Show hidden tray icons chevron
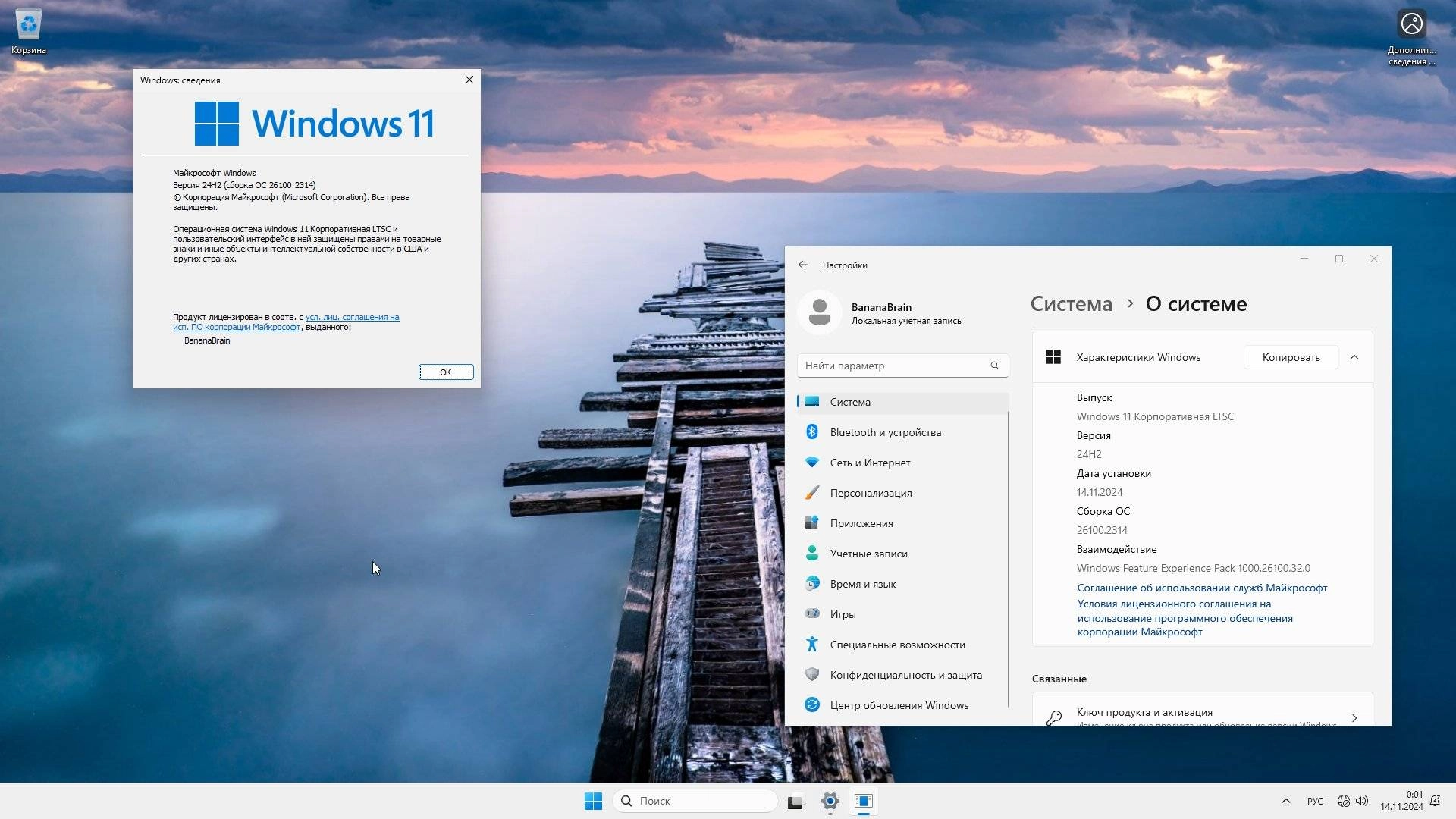1456x819 pixels. 1285,801
